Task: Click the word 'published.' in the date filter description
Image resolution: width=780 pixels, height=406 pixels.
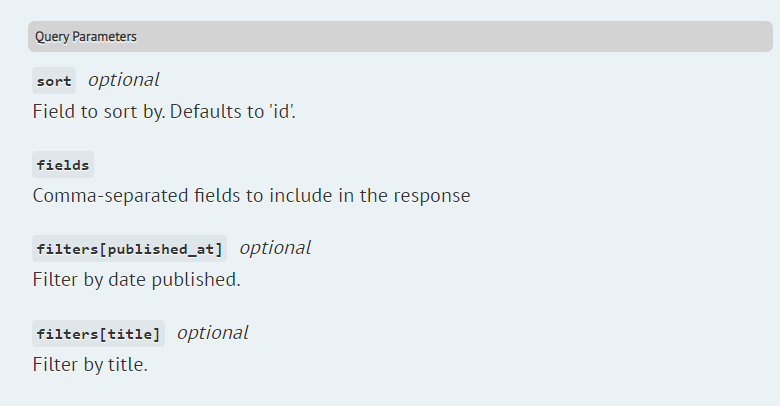Action: coord(196,280)
